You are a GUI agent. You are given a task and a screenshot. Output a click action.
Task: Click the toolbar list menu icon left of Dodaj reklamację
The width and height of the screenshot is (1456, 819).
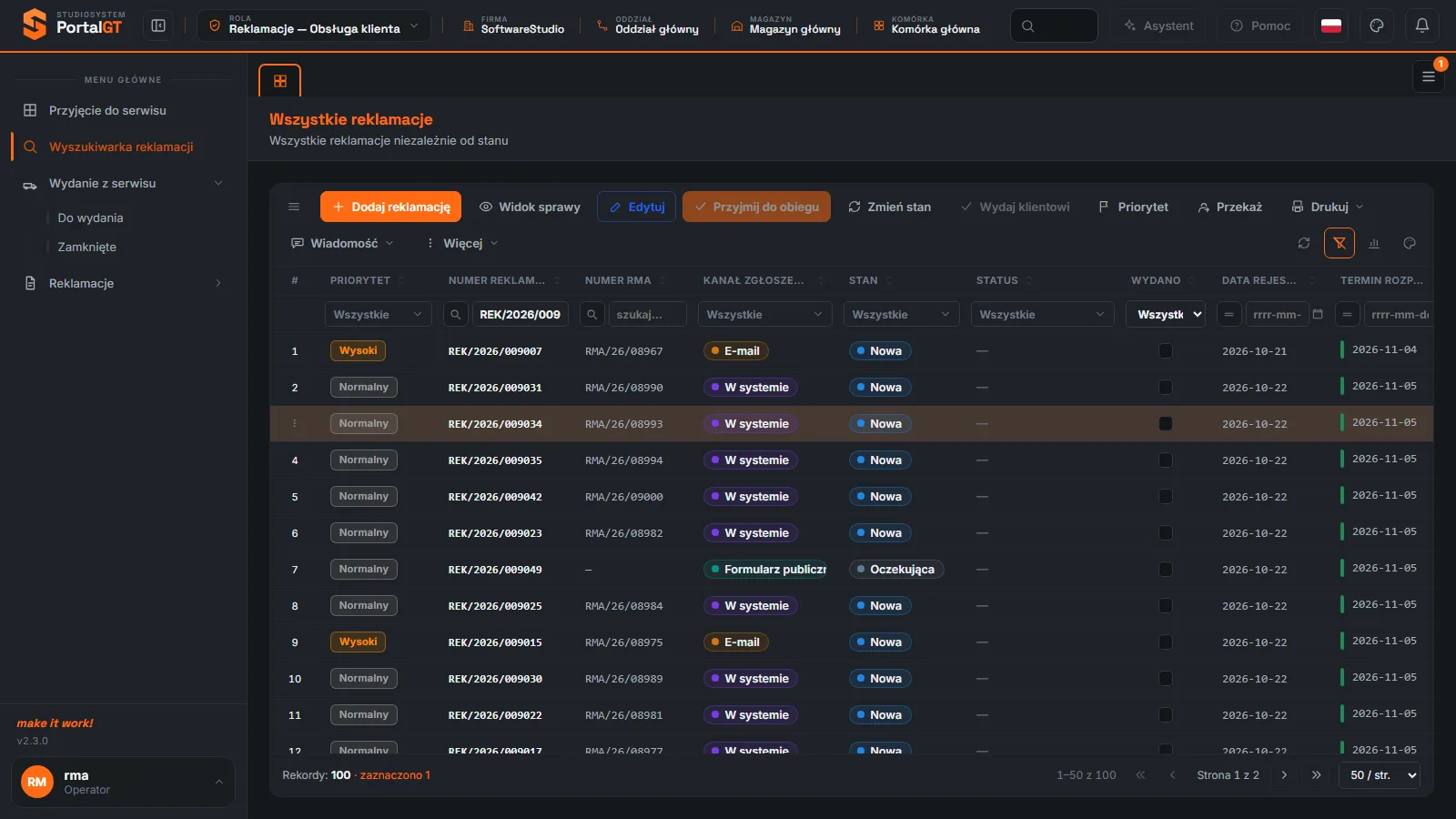(x=294, y=207)
